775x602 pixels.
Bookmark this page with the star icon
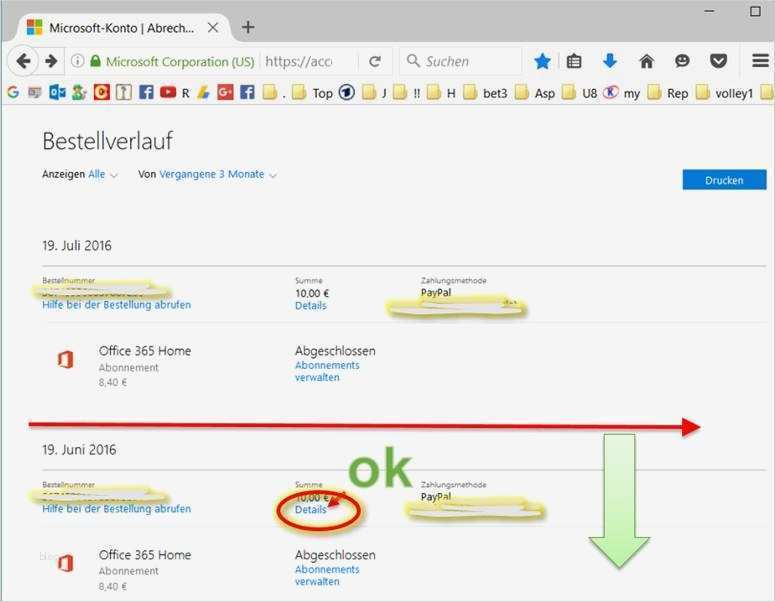pos(542,62)
